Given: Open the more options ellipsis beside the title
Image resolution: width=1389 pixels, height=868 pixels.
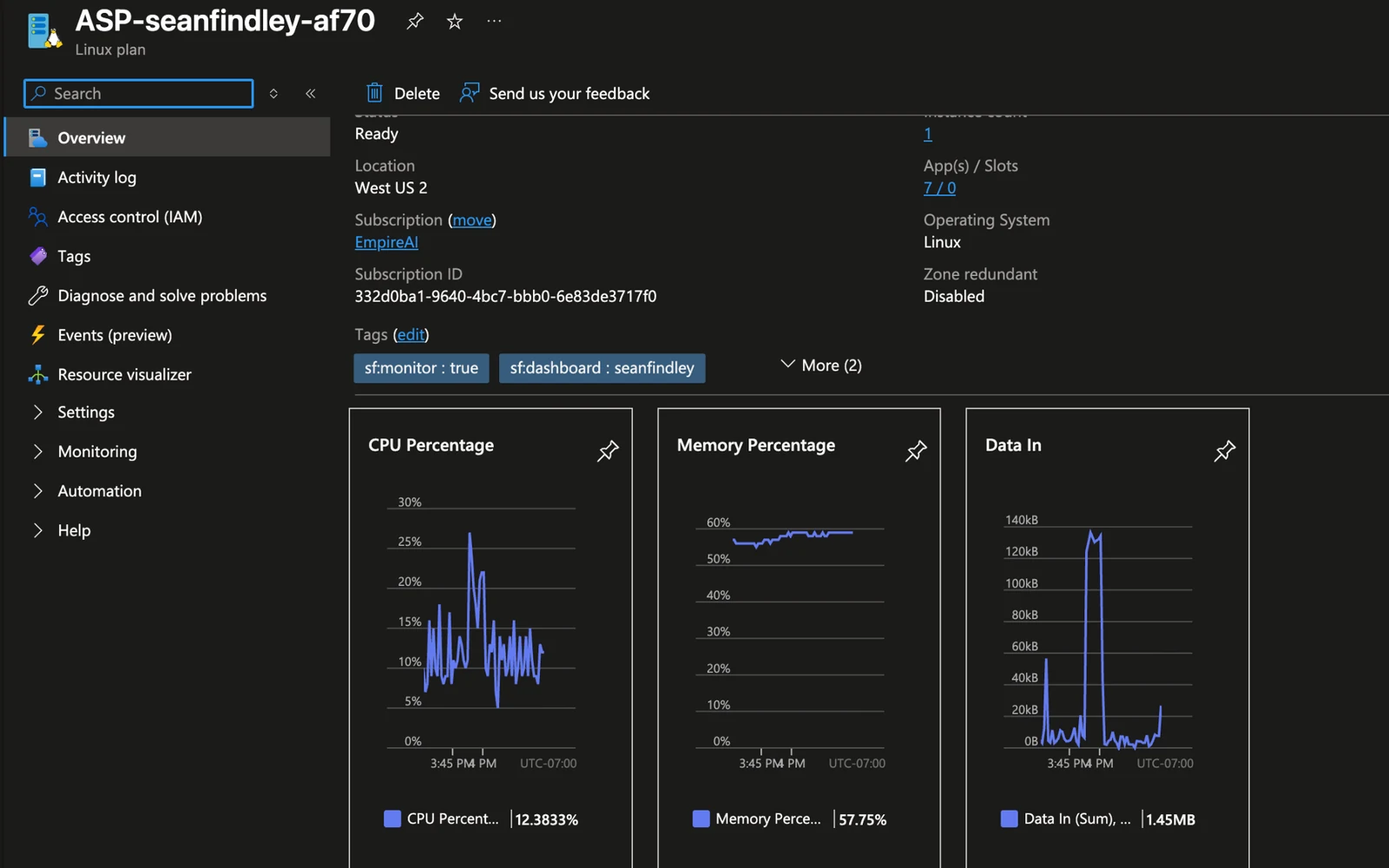Looking at the screenshot, I should pos(494,21).
